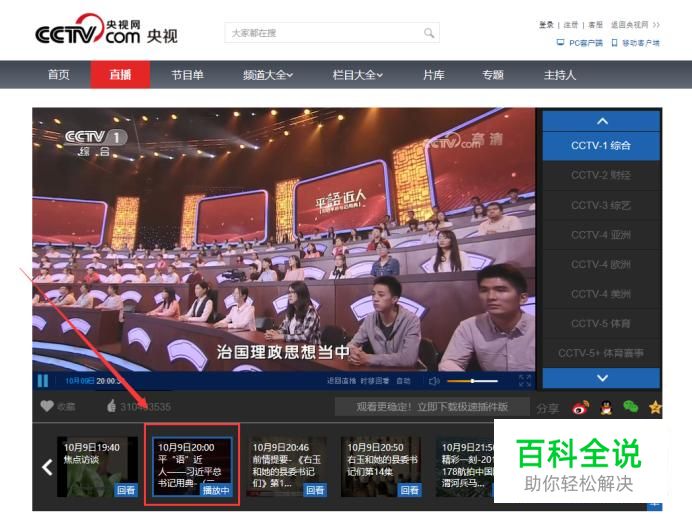Share to Qzone star icon
692x528 pixels.
click(655, 407)
